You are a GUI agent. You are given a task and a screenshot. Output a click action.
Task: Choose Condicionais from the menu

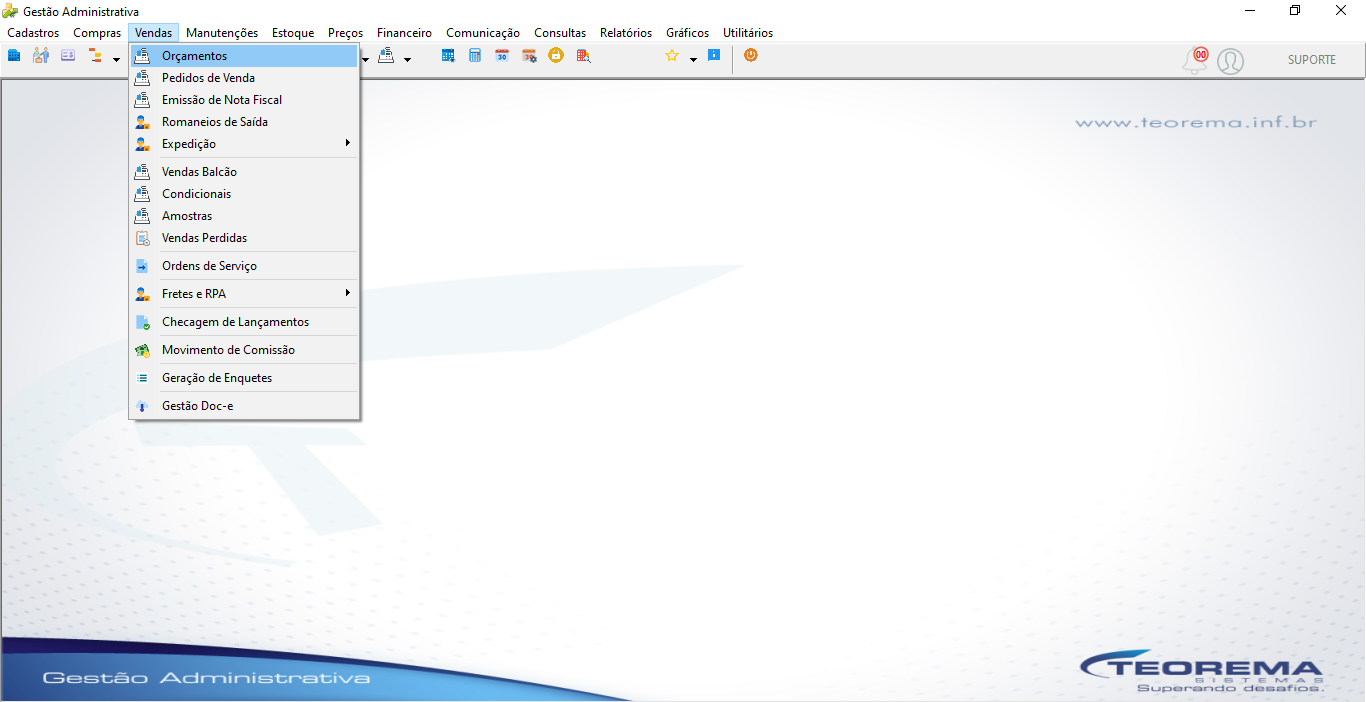tap(244, 194)
